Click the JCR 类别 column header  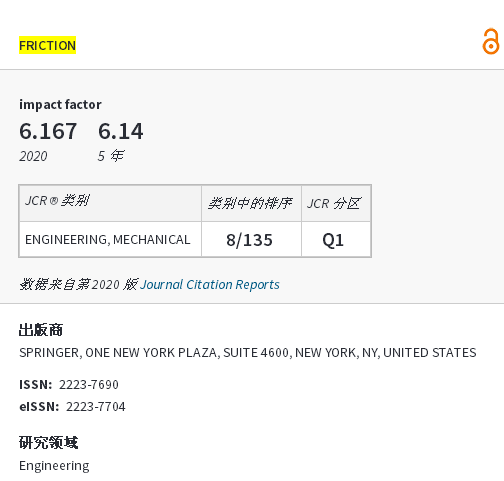coord(110,203)
